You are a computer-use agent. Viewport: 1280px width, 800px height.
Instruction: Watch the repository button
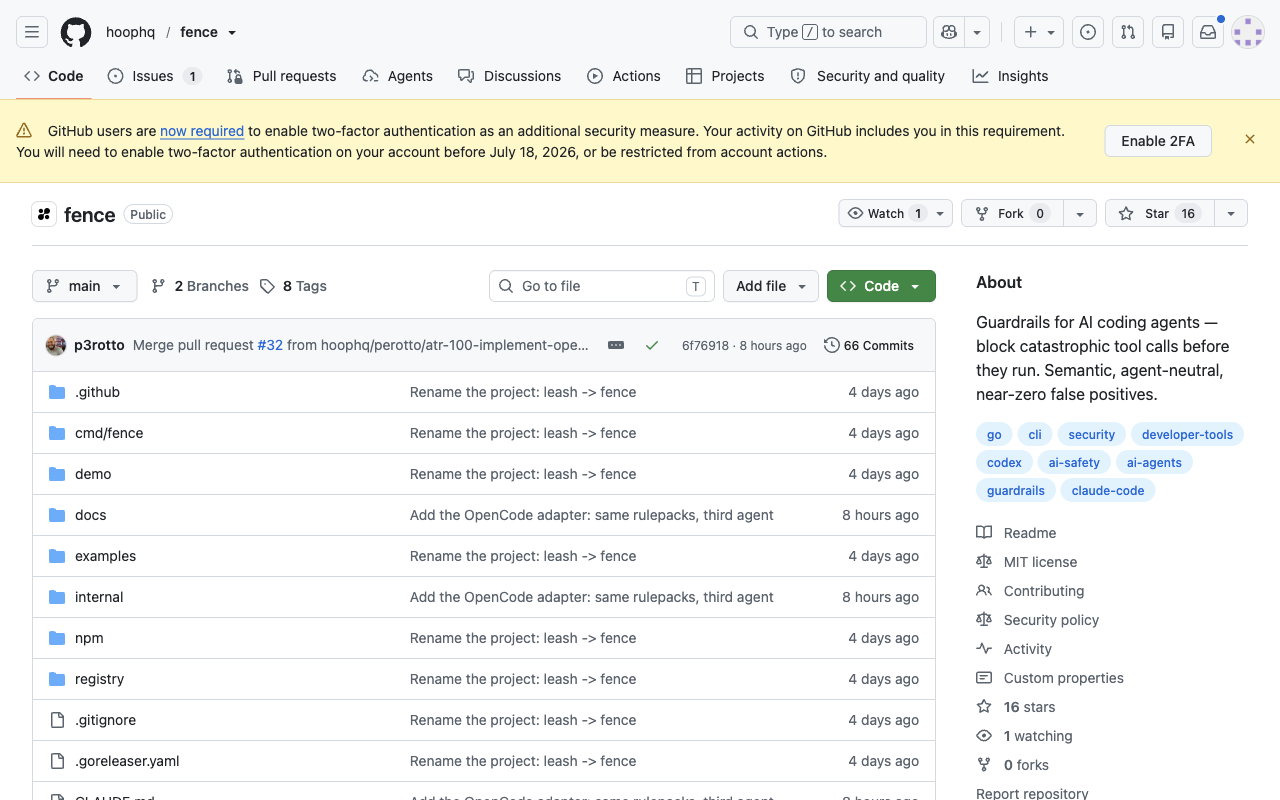895,214
